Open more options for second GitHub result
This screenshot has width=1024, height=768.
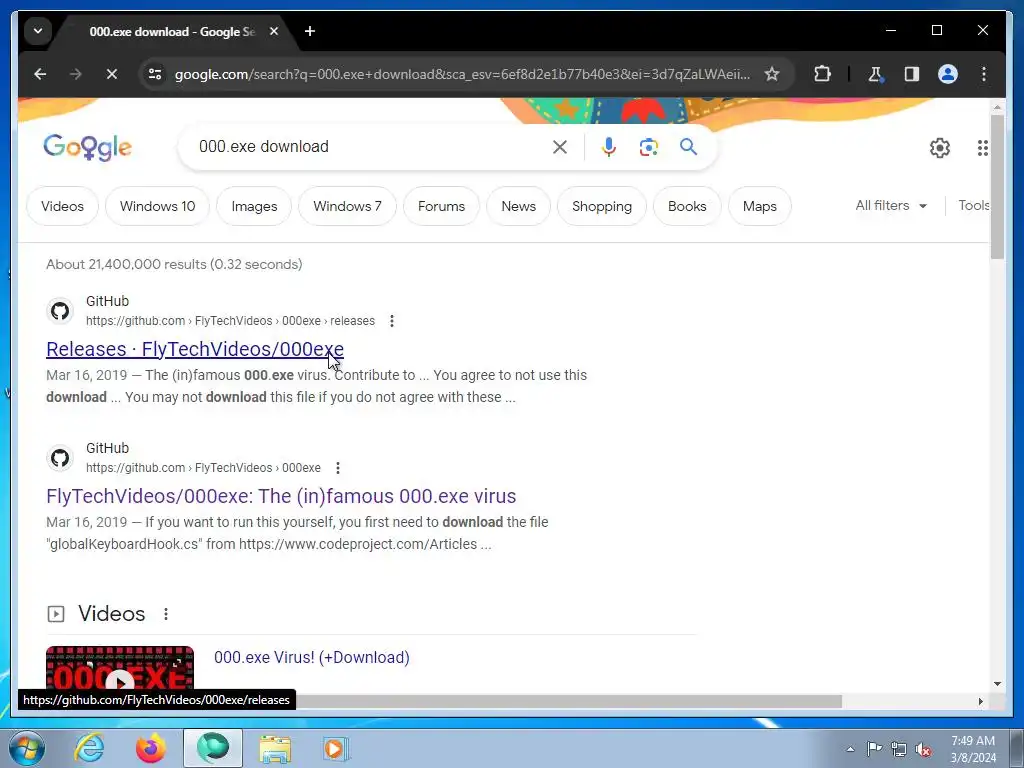[x=338, y=468]
